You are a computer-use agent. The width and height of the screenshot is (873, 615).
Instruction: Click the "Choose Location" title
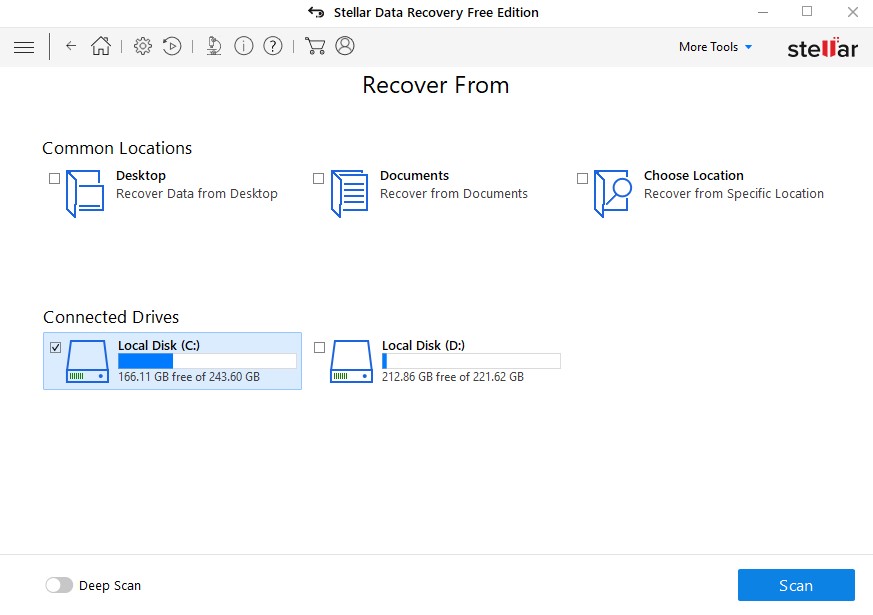[694, 175]
